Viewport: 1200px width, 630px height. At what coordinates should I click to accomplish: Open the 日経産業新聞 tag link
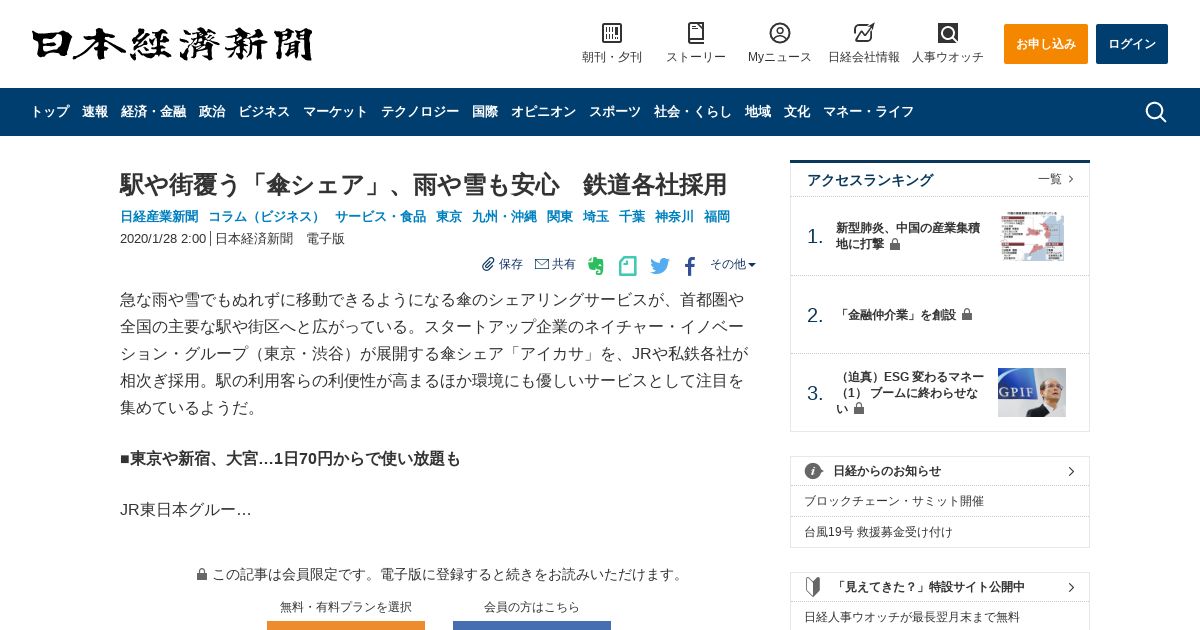pos(159,216)
